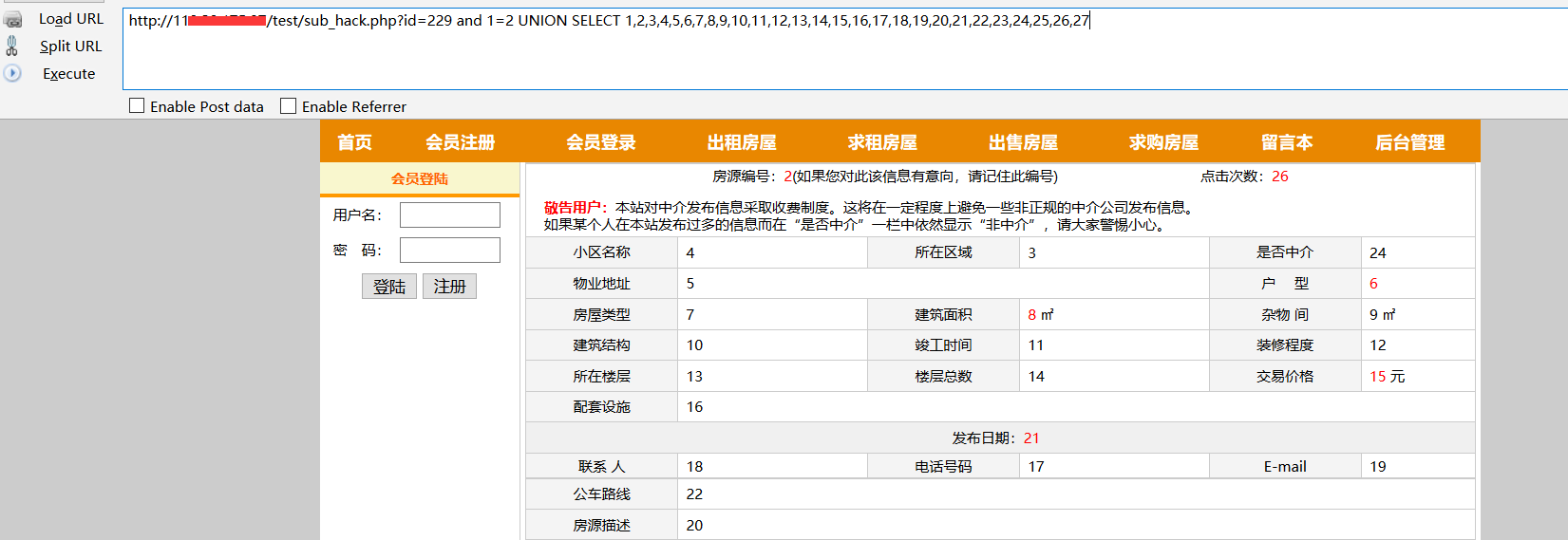Enable Referrer checkbox
Viewport: 1568px width, 540px height.
coord(288,106)
